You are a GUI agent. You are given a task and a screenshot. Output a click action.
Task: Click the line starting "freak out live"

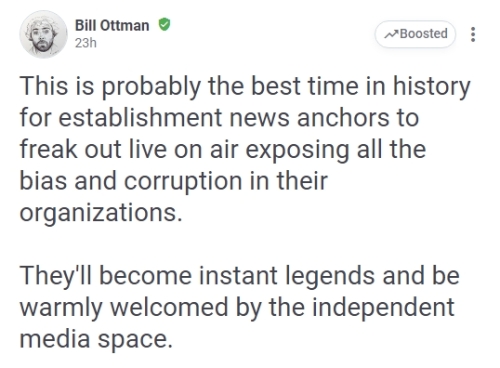point(223,149)
